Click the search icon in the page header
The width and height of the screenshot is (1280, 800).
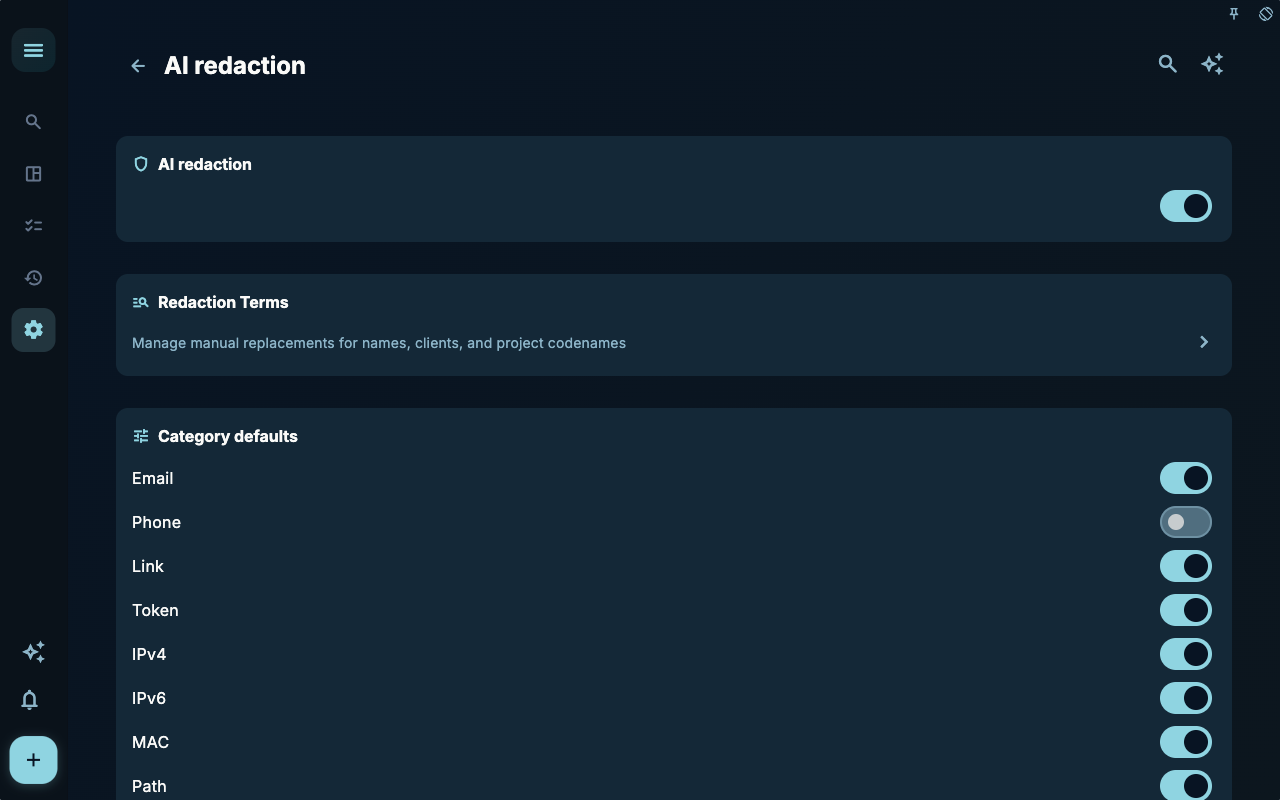click(x=1167, y=64)
